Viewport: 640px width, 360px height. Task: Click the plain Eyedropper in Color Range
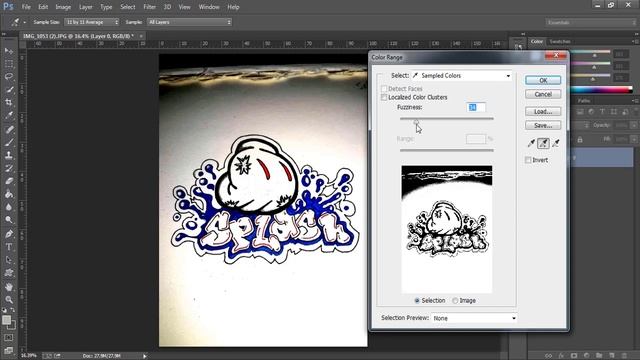(531, 143)
